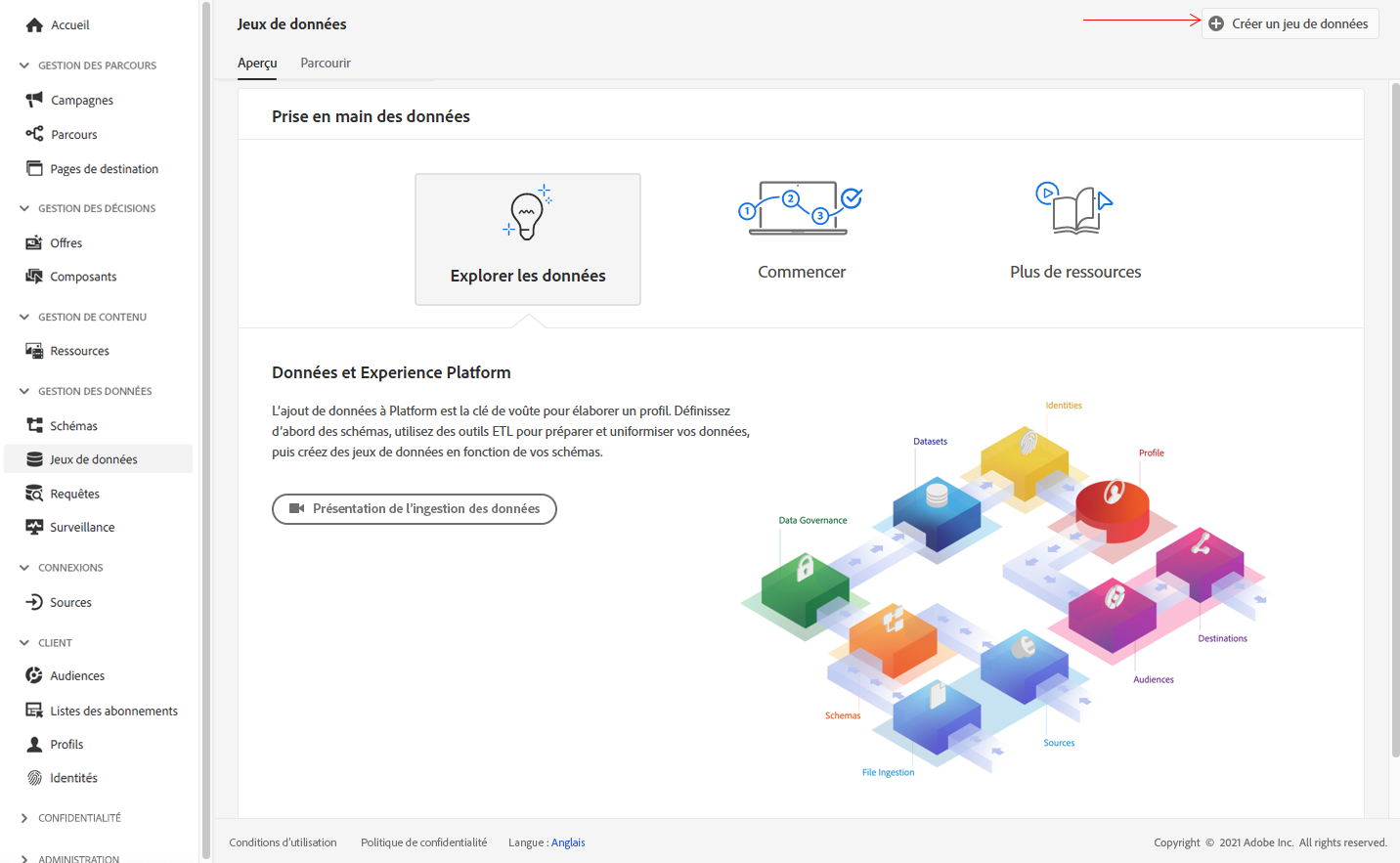
Task: Collapse the Gestion des données section
Action: (x=24, y=391)
